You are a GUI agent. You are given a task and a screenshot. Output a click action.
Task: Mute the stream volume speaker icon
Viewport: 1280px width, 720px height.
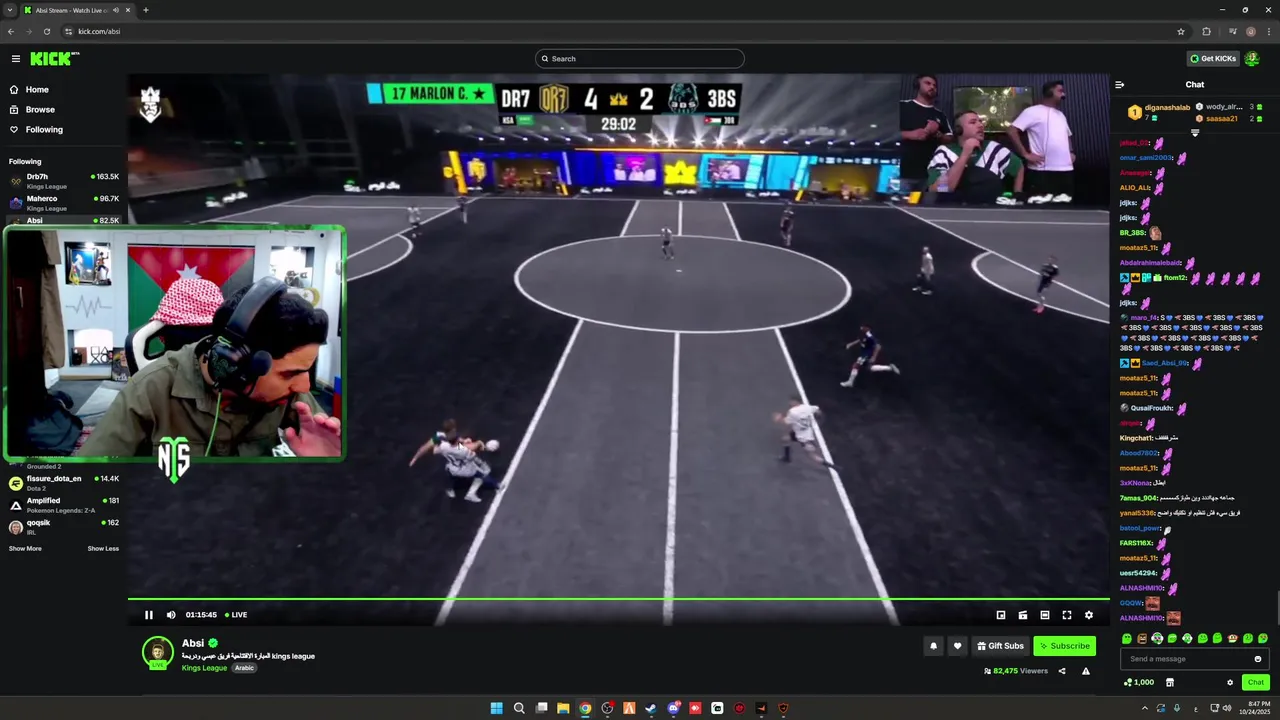(x=171, y=615)
